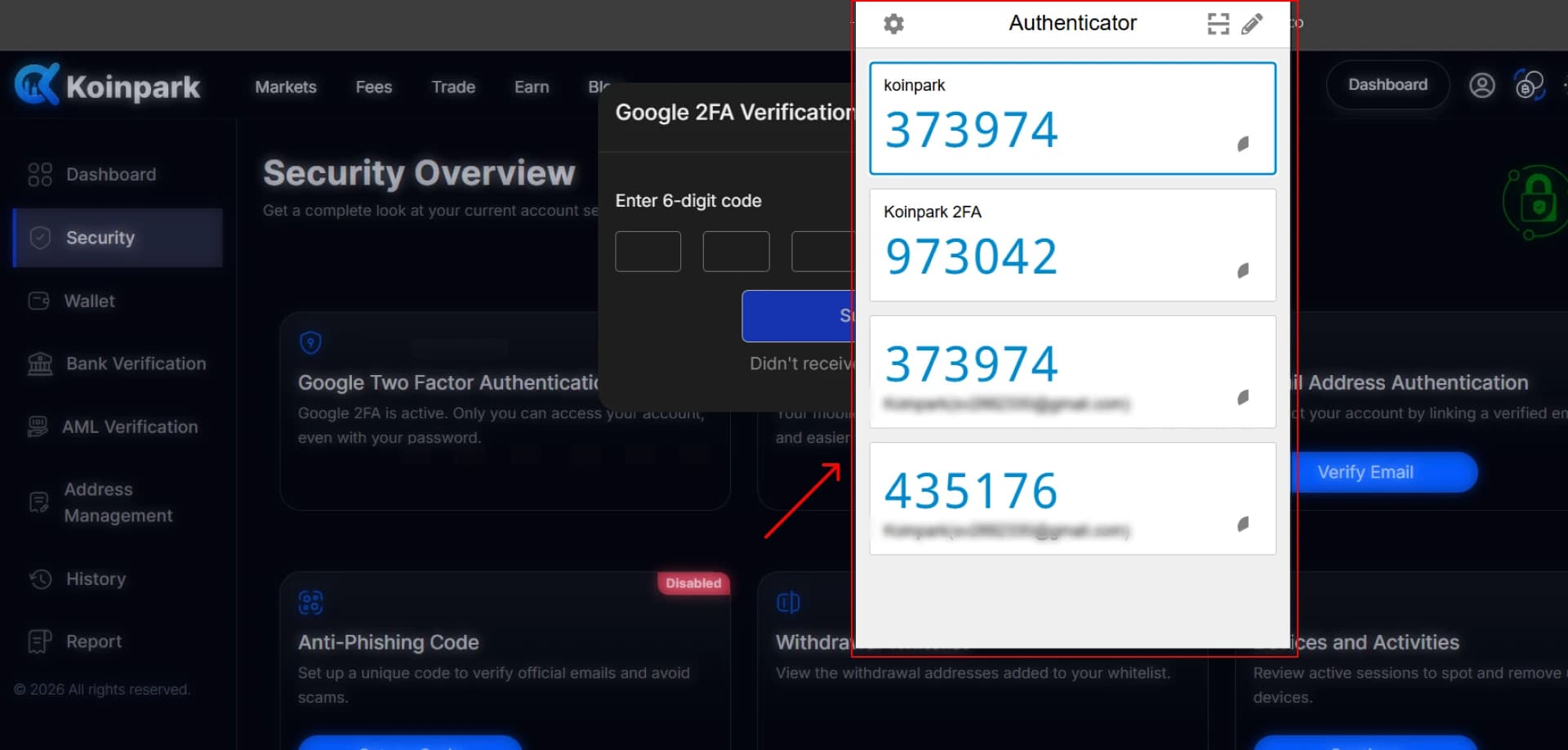Click the Google Two Factor shield icon
1568x750 pixels.
pyautogui.click(x=310, y=342)
